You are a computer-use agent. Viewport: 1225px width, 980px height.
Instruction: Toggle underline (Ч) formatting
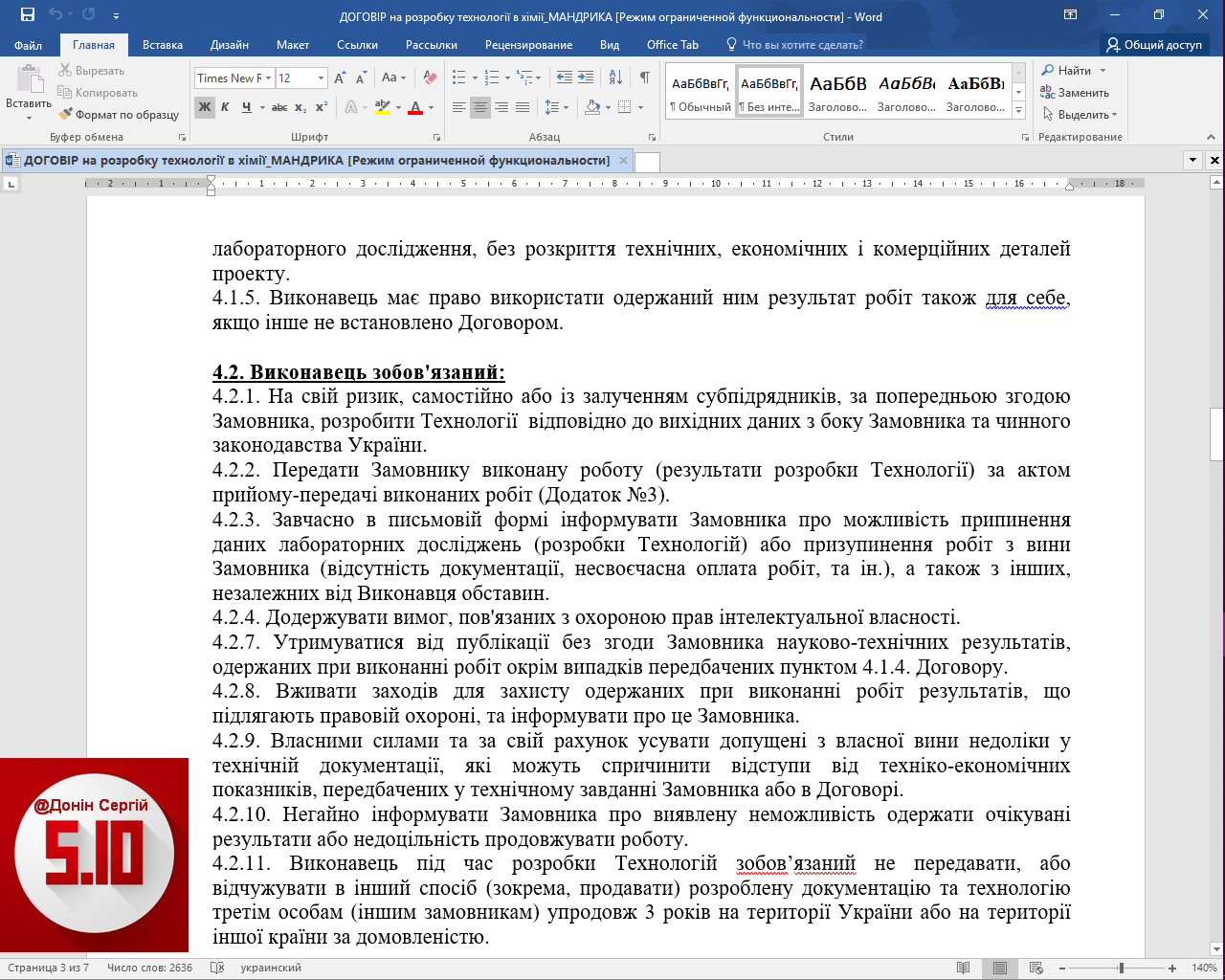click(247, 107)
